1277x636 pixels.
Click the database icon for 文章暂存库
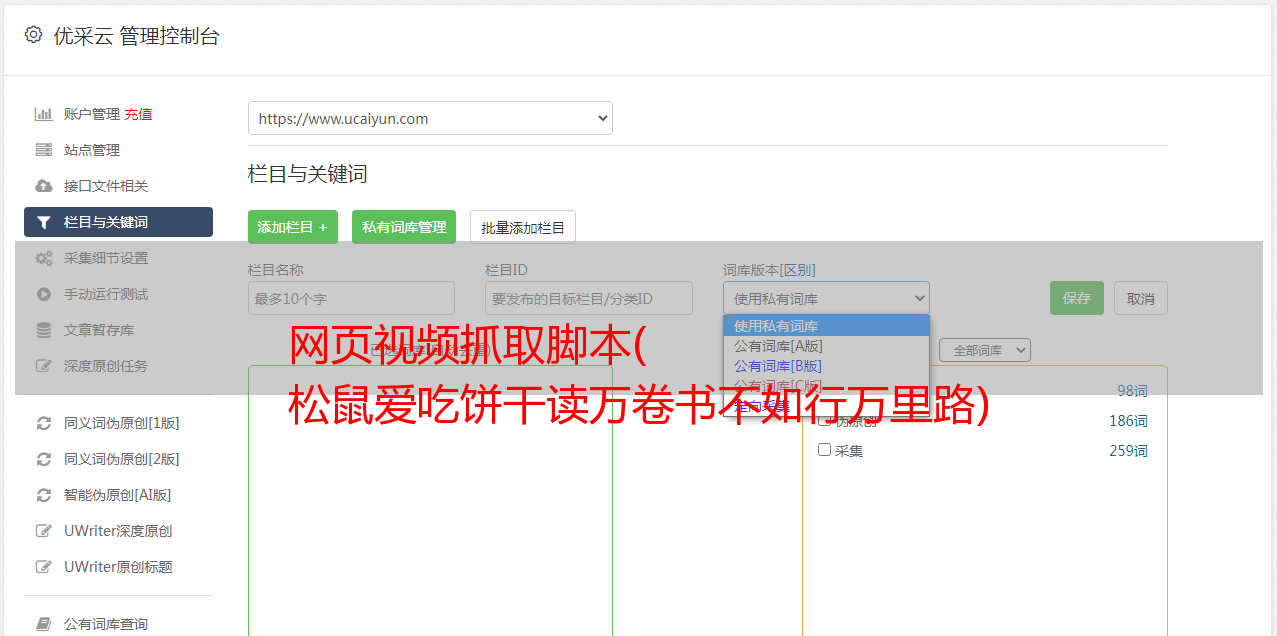[x=44, y=330]
